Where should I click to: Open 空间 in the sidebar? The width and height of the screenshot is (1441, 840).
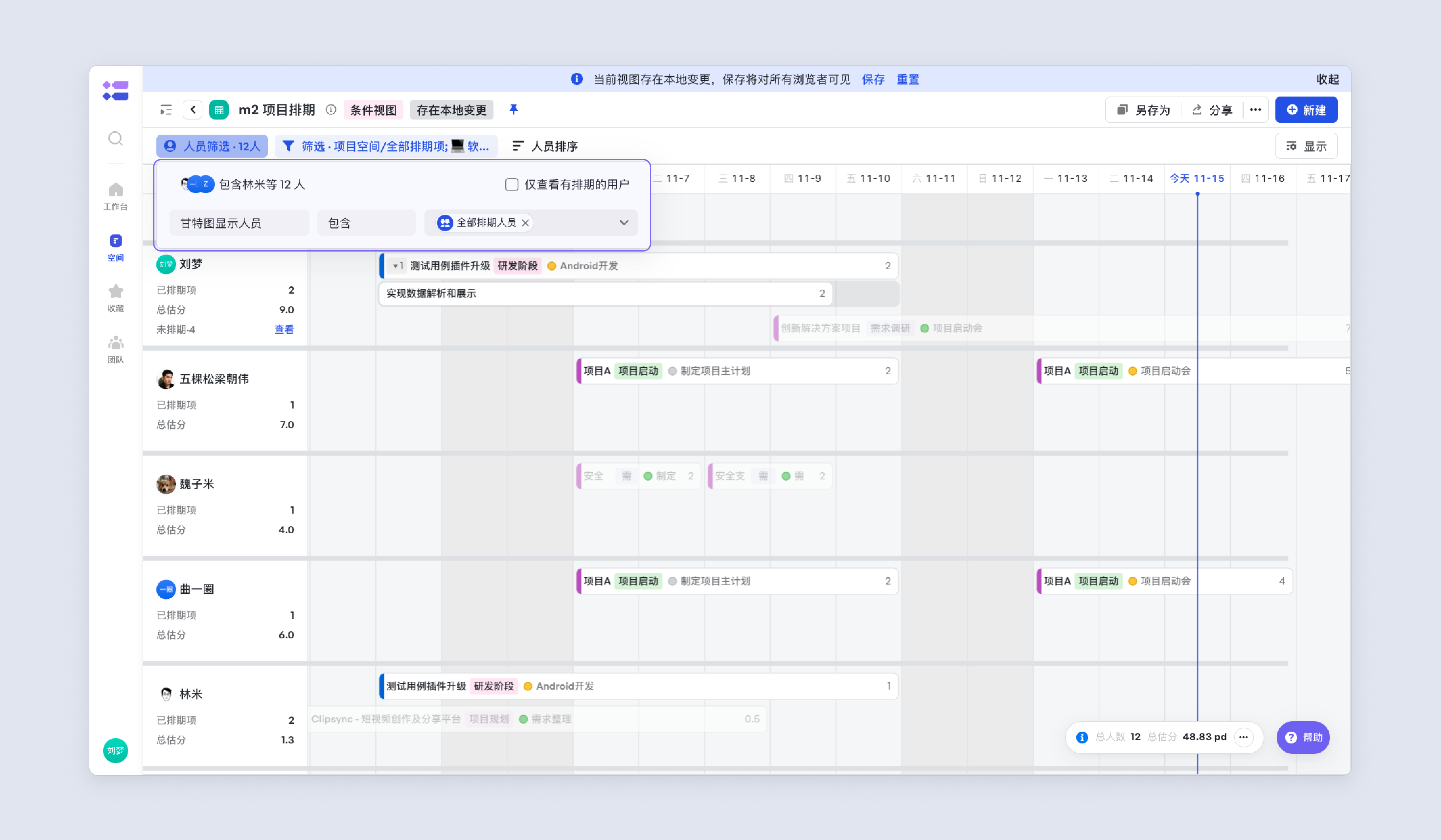pos(116,247)
